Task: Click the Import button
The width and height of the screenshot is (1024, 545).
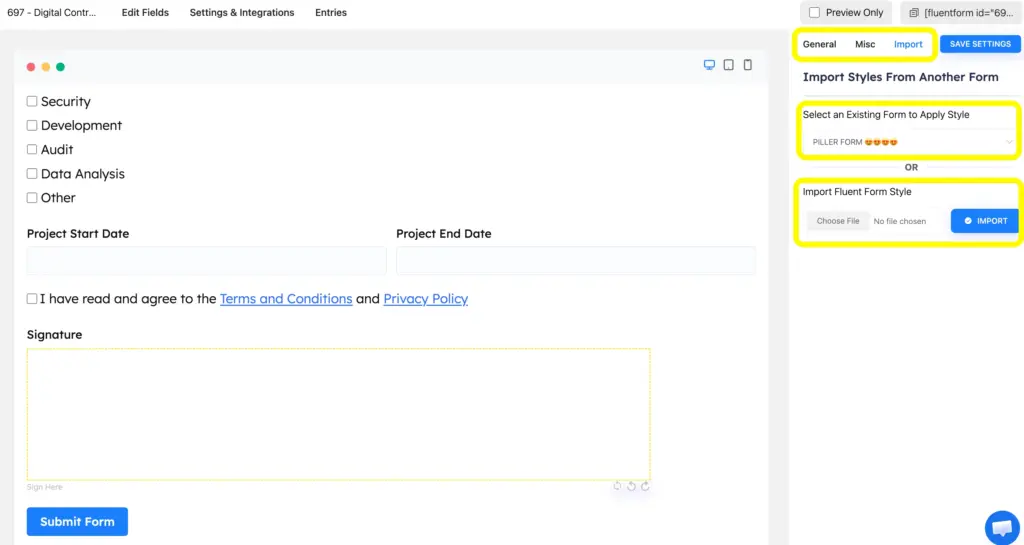Action: 985,221
